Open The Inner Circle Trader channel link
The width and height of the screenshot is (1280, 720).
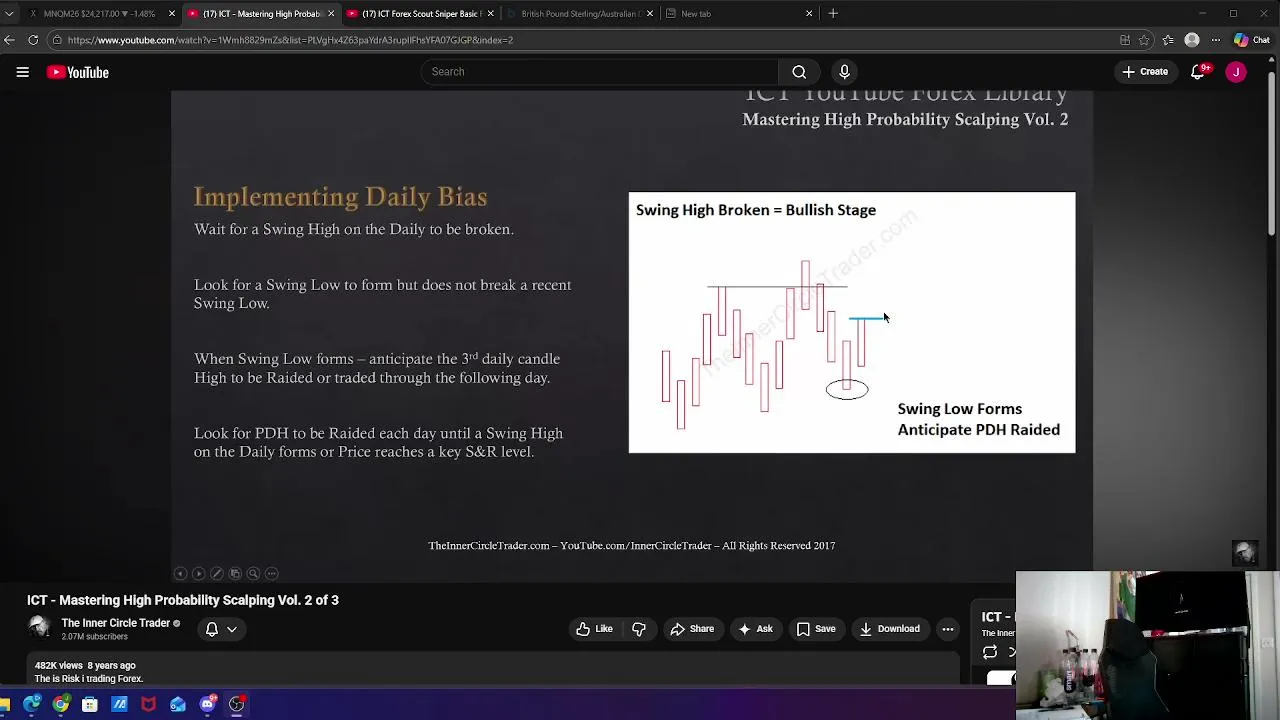[115, 623]
